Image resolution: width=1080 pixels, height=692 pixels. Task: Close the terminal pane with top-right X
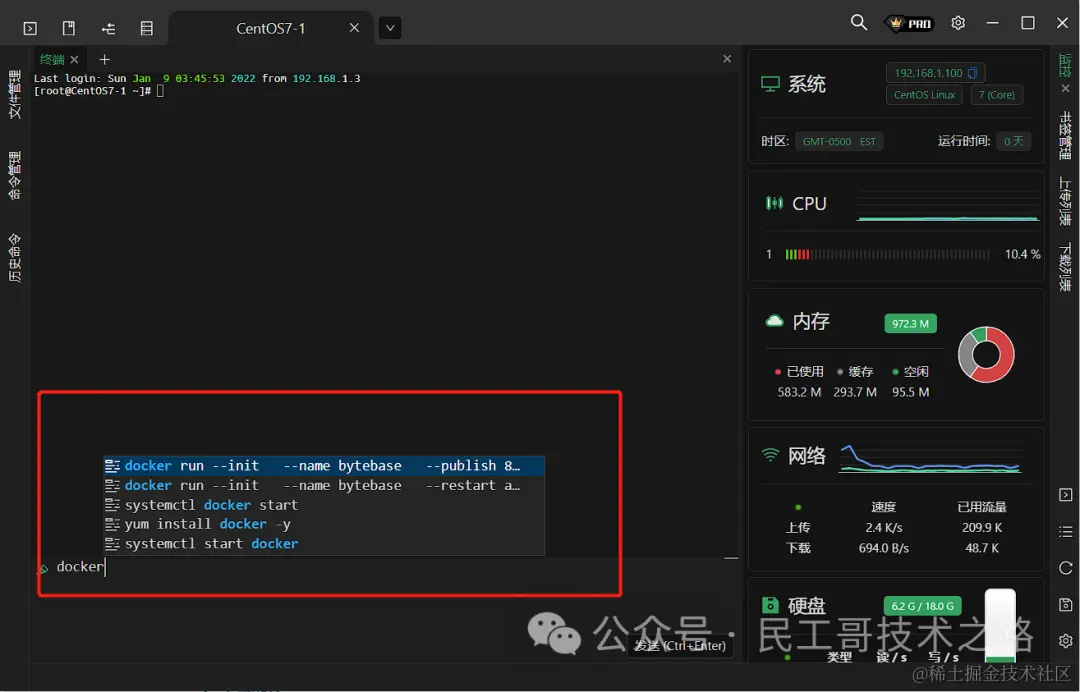click(x=727, y=59)
